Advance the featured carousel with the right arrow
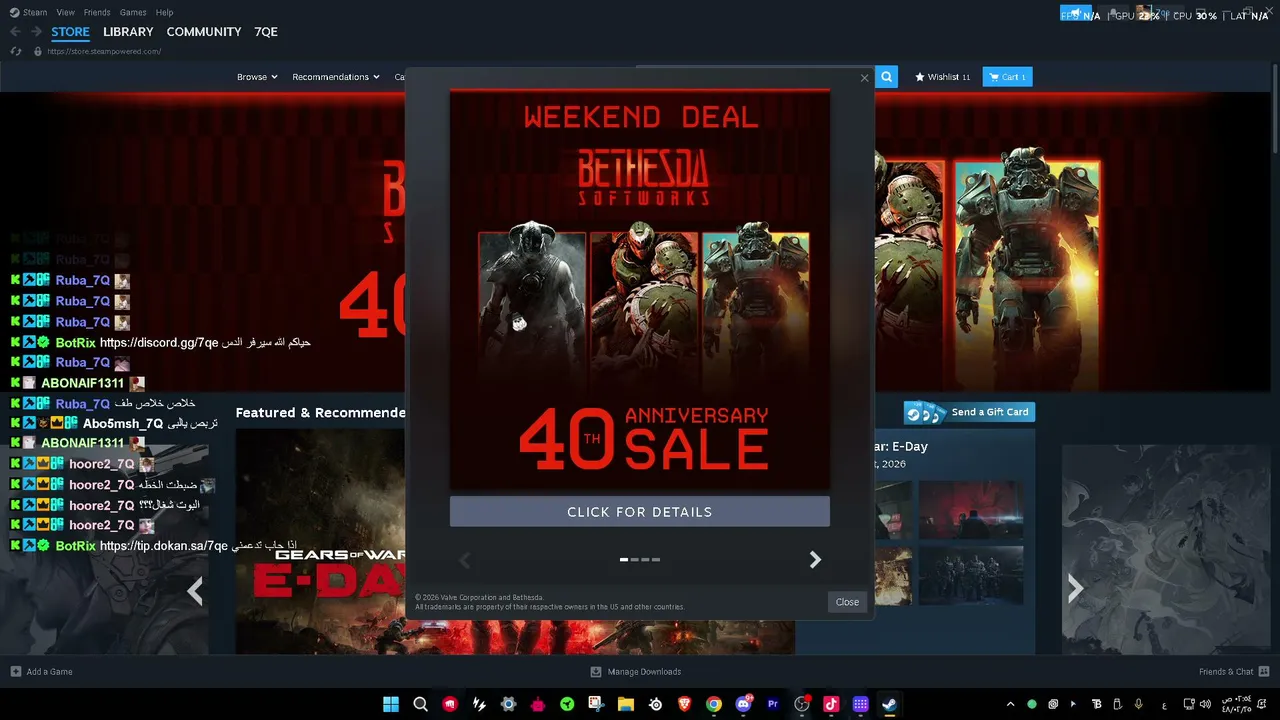 point(1075,589)
